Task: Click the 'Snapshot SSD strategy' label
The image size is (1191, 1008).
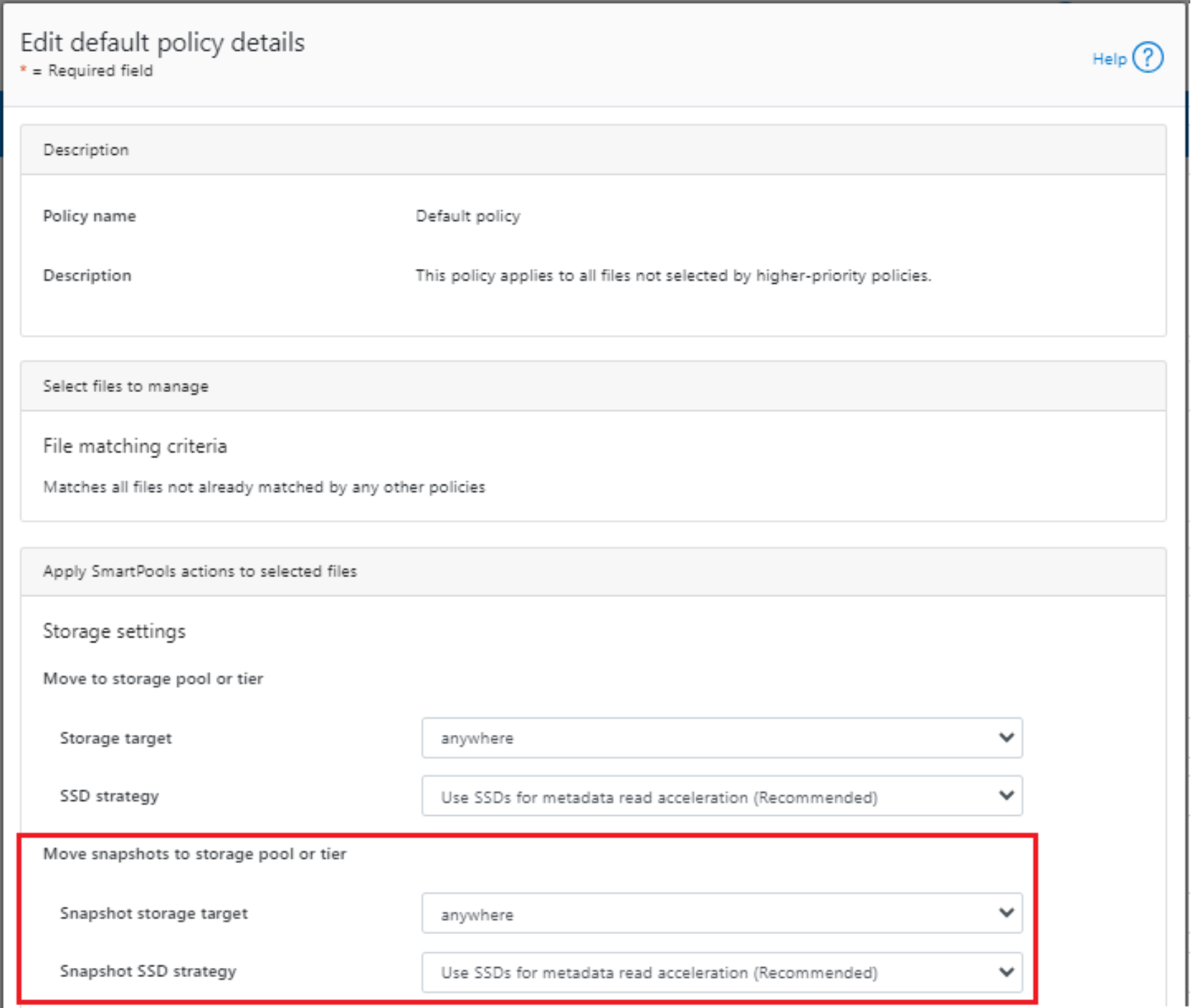Action: pyautogui.click(x=148, y=971)
